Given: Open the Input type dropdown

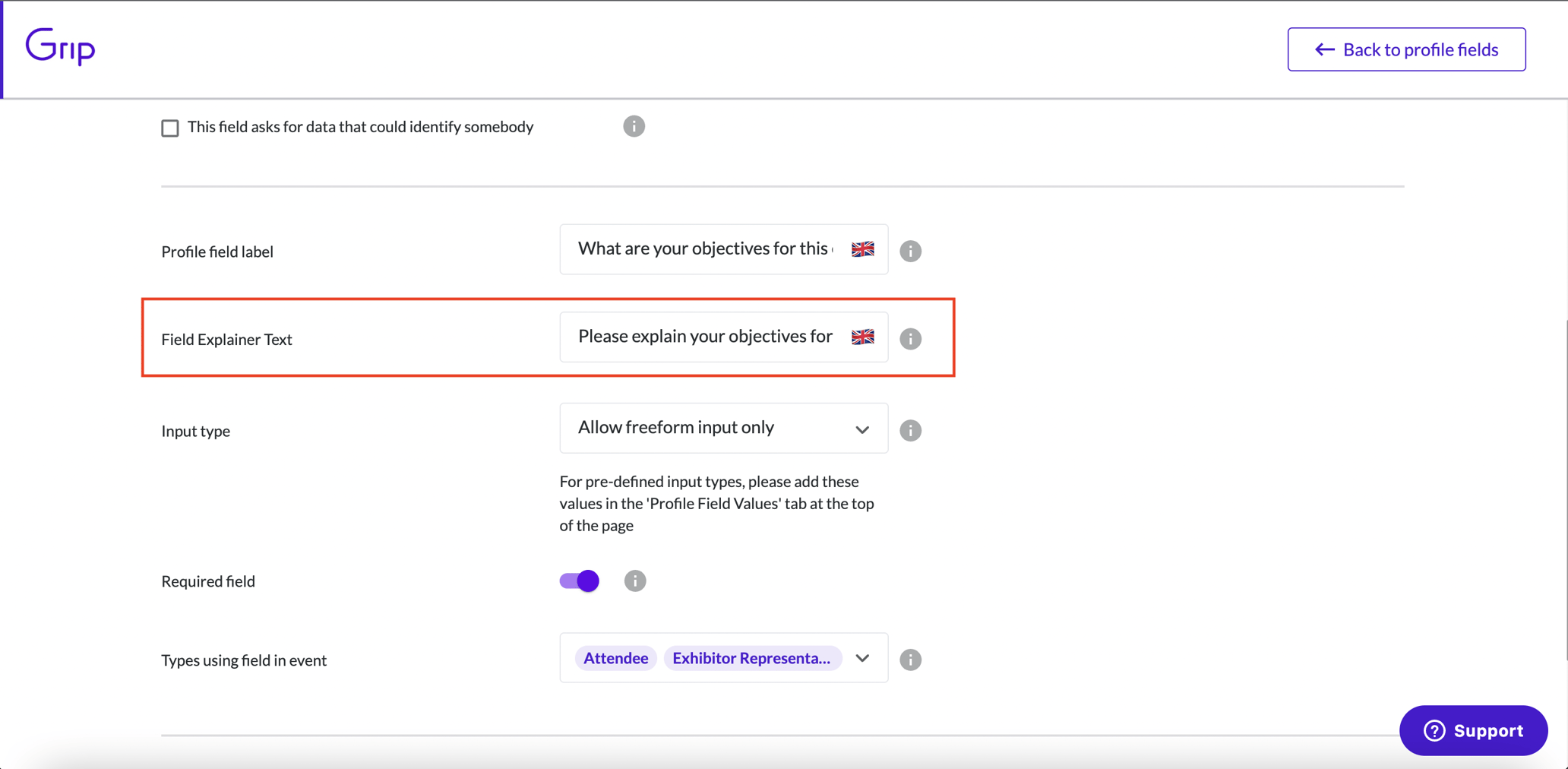Looking at the screenshot, I should [861, 429].
